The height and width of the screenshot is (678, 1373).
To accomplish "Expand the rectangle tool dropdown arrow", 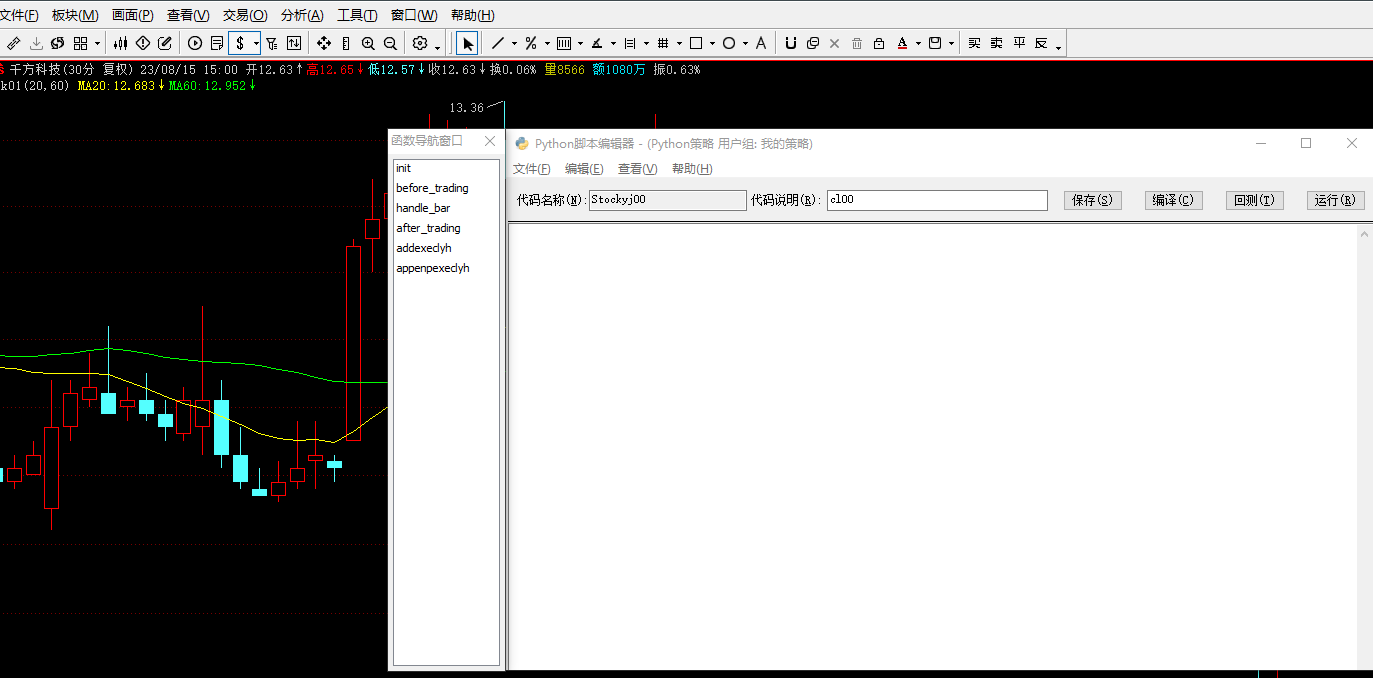I will 712,43.
